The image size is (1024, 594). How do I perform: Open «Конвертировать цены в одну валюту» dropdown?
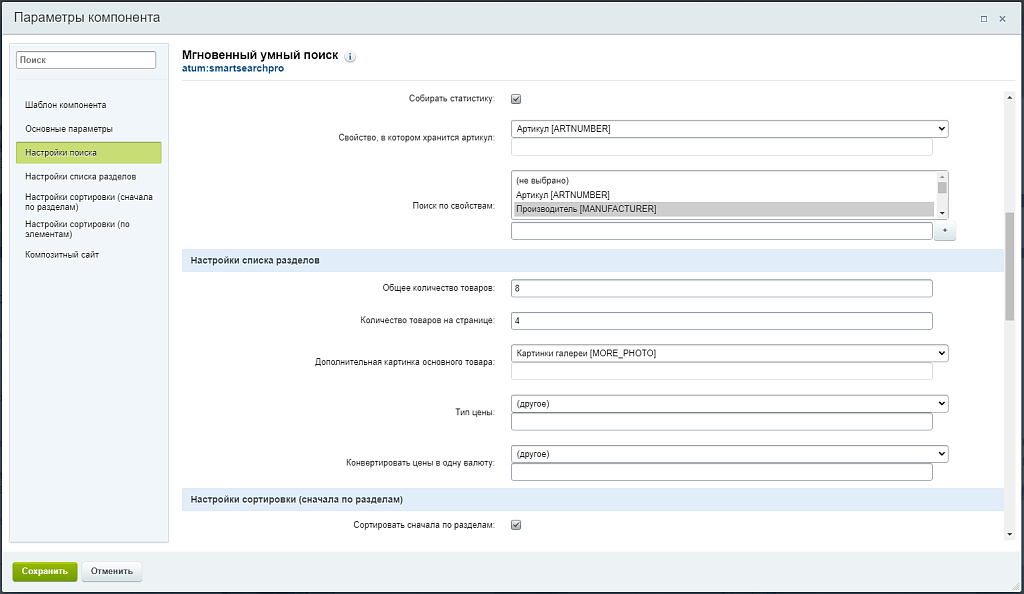point(729,454)
